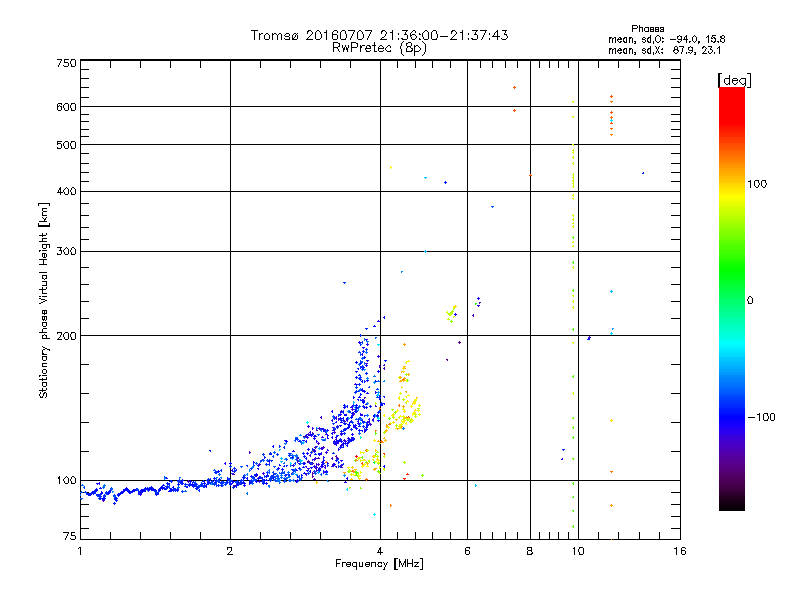Select the 'mean, sd,X: 87.9, 23.1' line
Screen dimensions: 800x600
[x=664, y=51]
